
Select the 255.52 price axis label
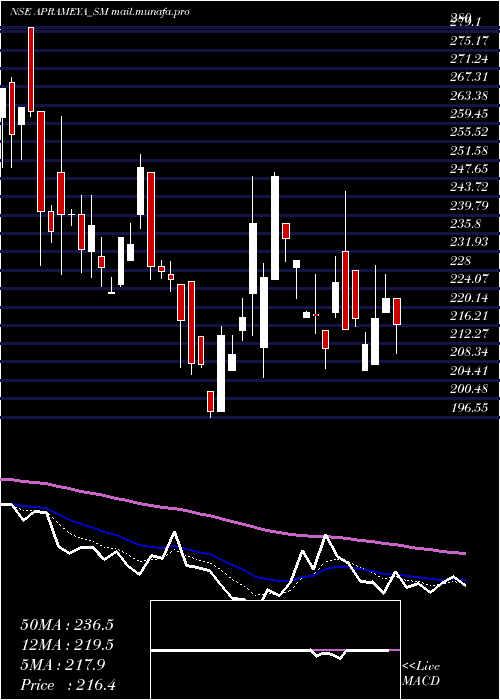click(470, 133)
